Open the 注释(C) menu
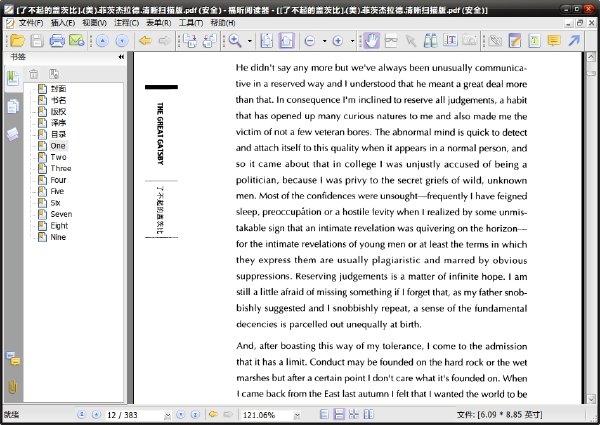 point(127,23)
